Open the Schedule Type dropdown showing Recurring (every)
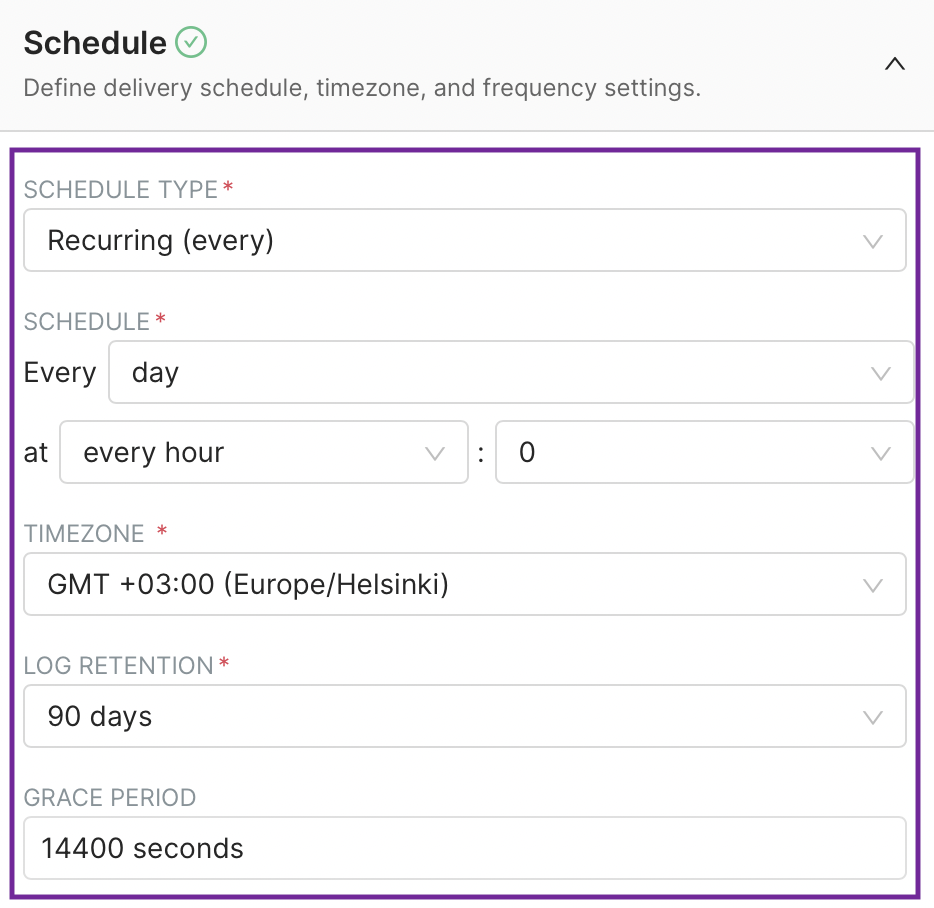This screenshot has width=934, height=908. [x=440, y=240]
